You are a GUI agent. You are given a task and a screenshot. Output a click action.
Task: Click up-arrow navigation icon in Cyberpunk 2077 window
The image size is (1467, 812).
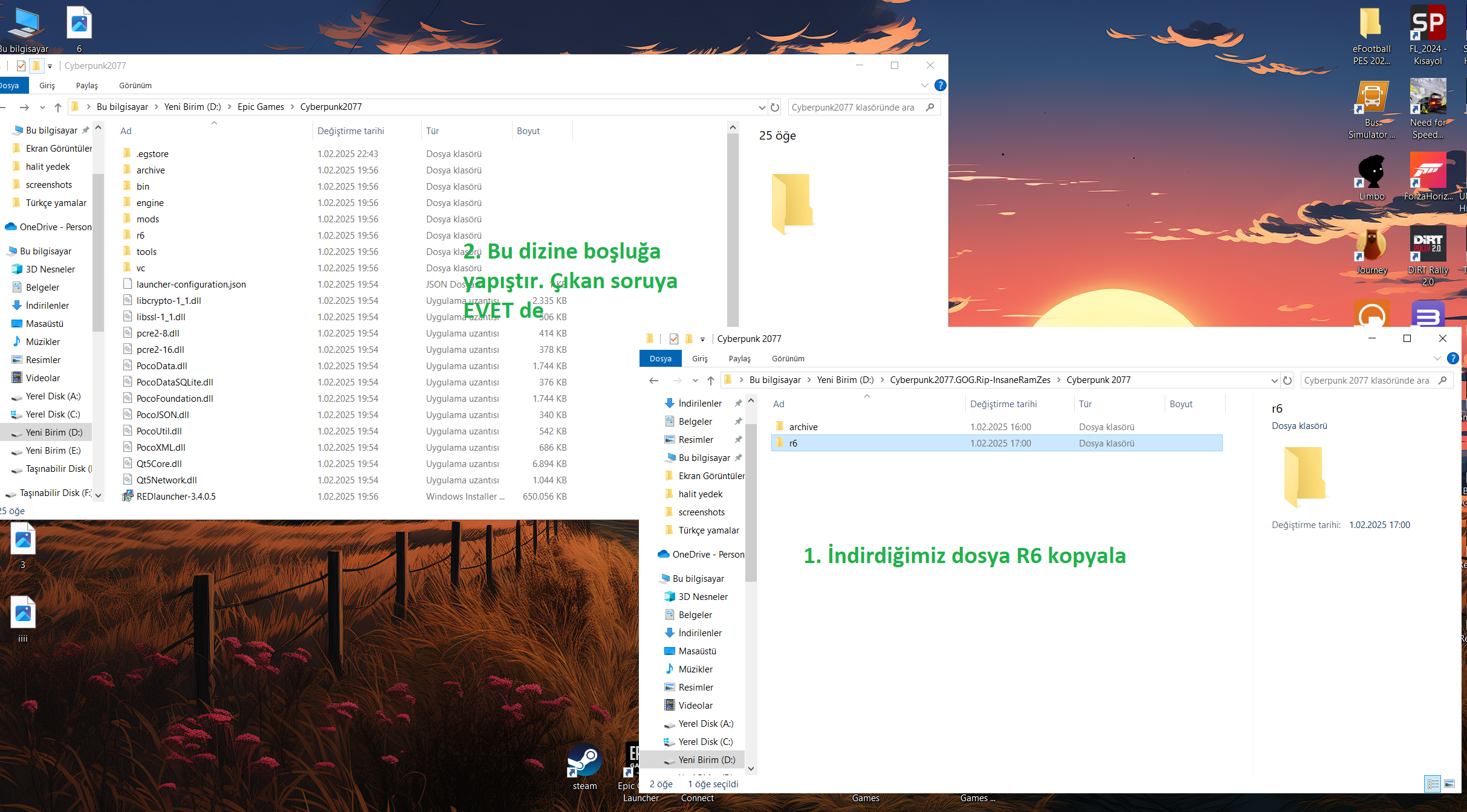[x=711, y=380]
